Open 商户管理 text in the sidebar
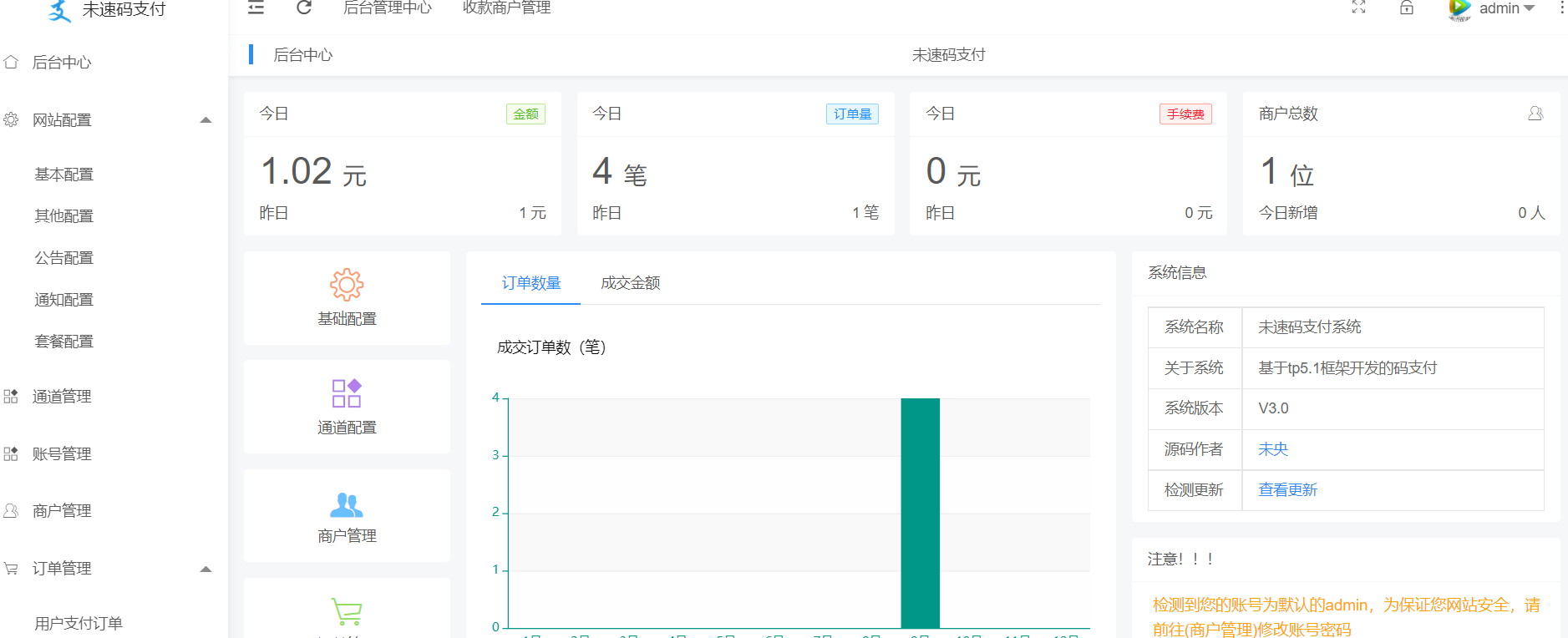 62,510
